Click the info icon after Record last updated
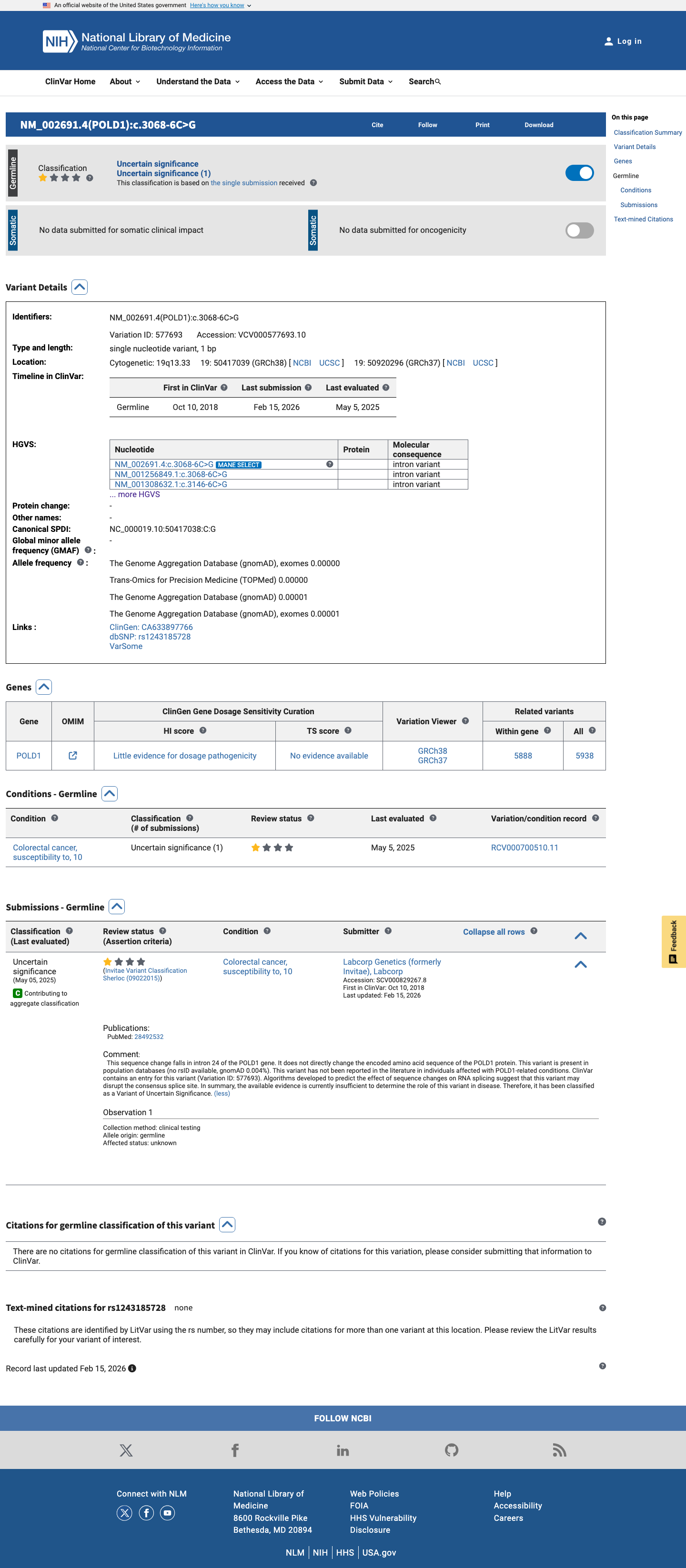The height and width of the screenshot is (1568, 686). 132,1368
